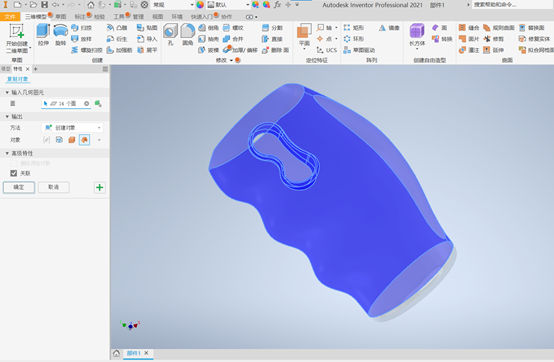
Task: Switch to the 环境 ribbon tab
Action: pos(177,17)
